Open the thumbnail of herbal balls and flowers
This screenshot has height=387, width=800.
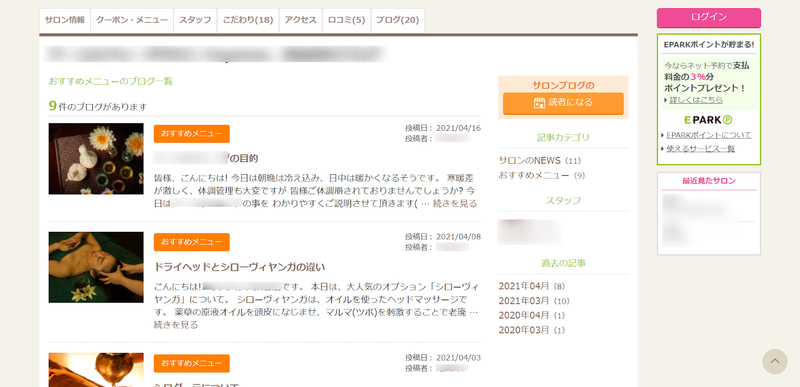[x=96, y=159]
